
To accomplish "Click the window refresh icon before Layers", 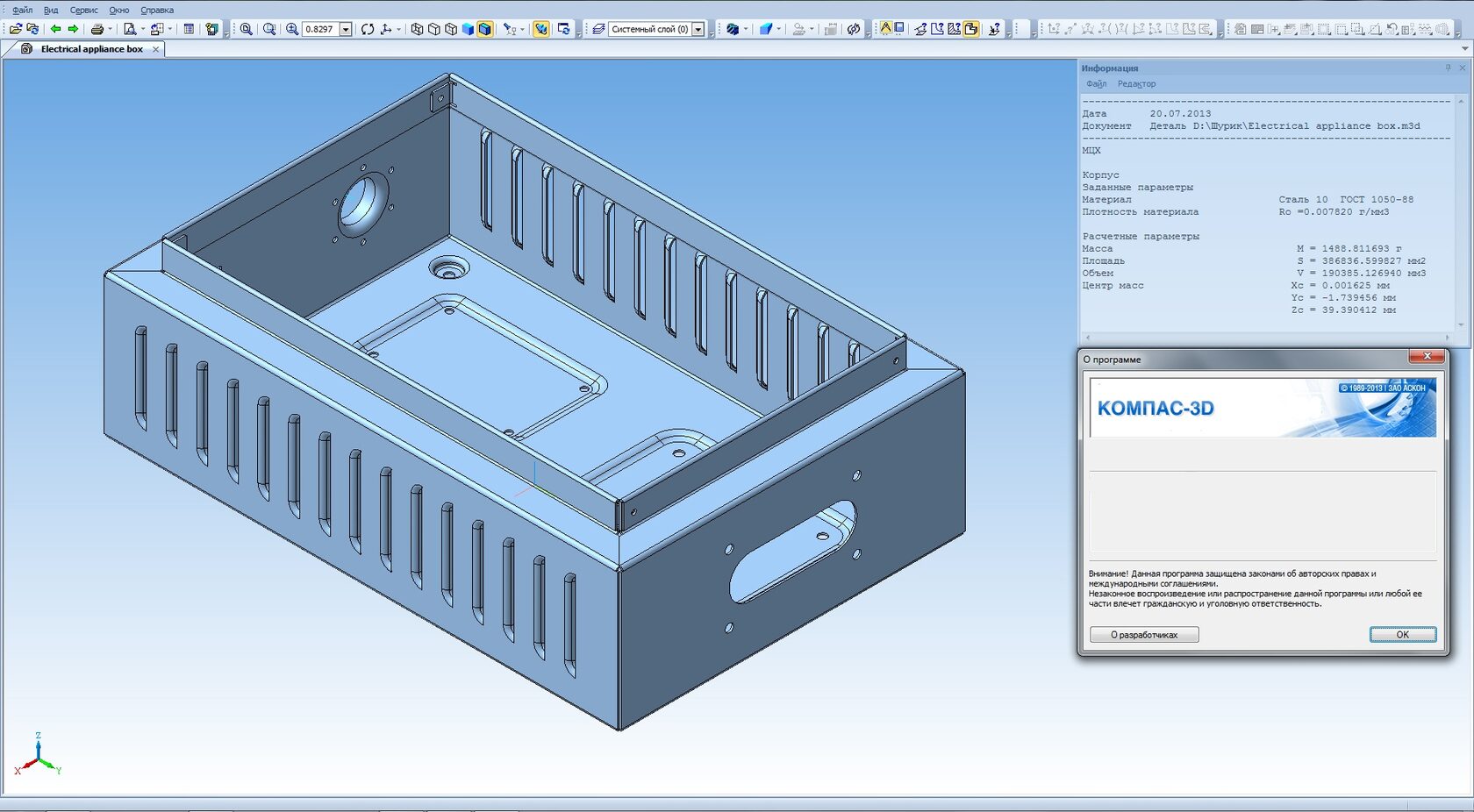I will (x=563, y=29).
